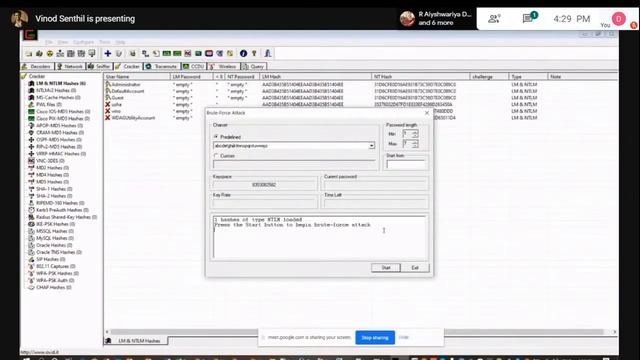The image size is (640, 360).
Task: Close the Brute-Force Attack dialog with X
Action: point(427,113)
